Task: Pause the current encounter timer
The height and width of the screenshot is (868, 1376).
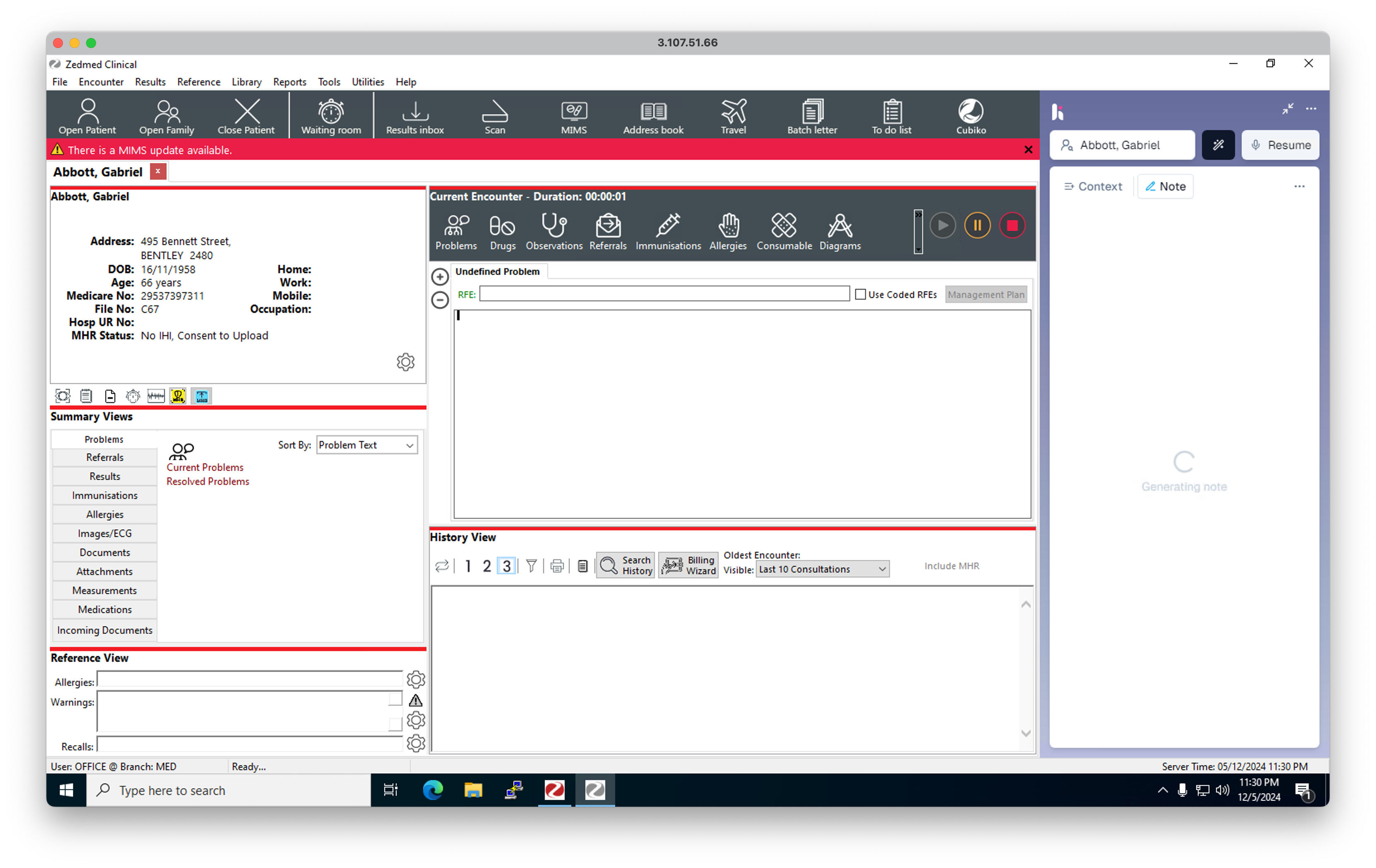Action: [x=977, y=225]
